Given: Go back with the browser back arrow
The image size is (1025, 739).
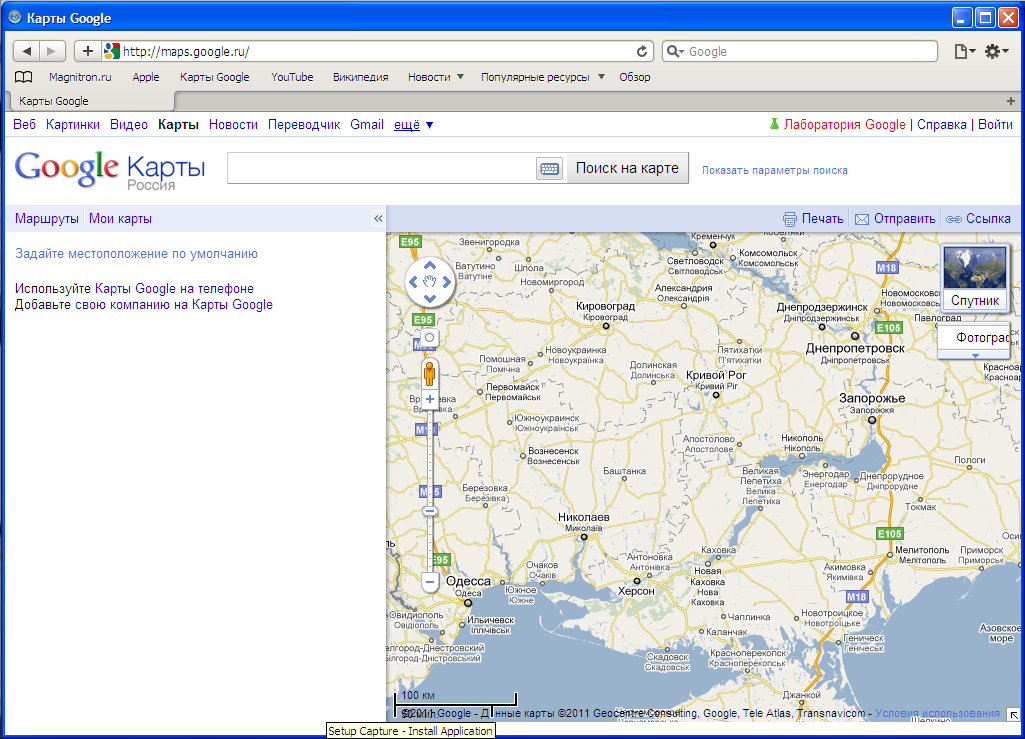Looking at the screenshot, I should click(27, 51).
